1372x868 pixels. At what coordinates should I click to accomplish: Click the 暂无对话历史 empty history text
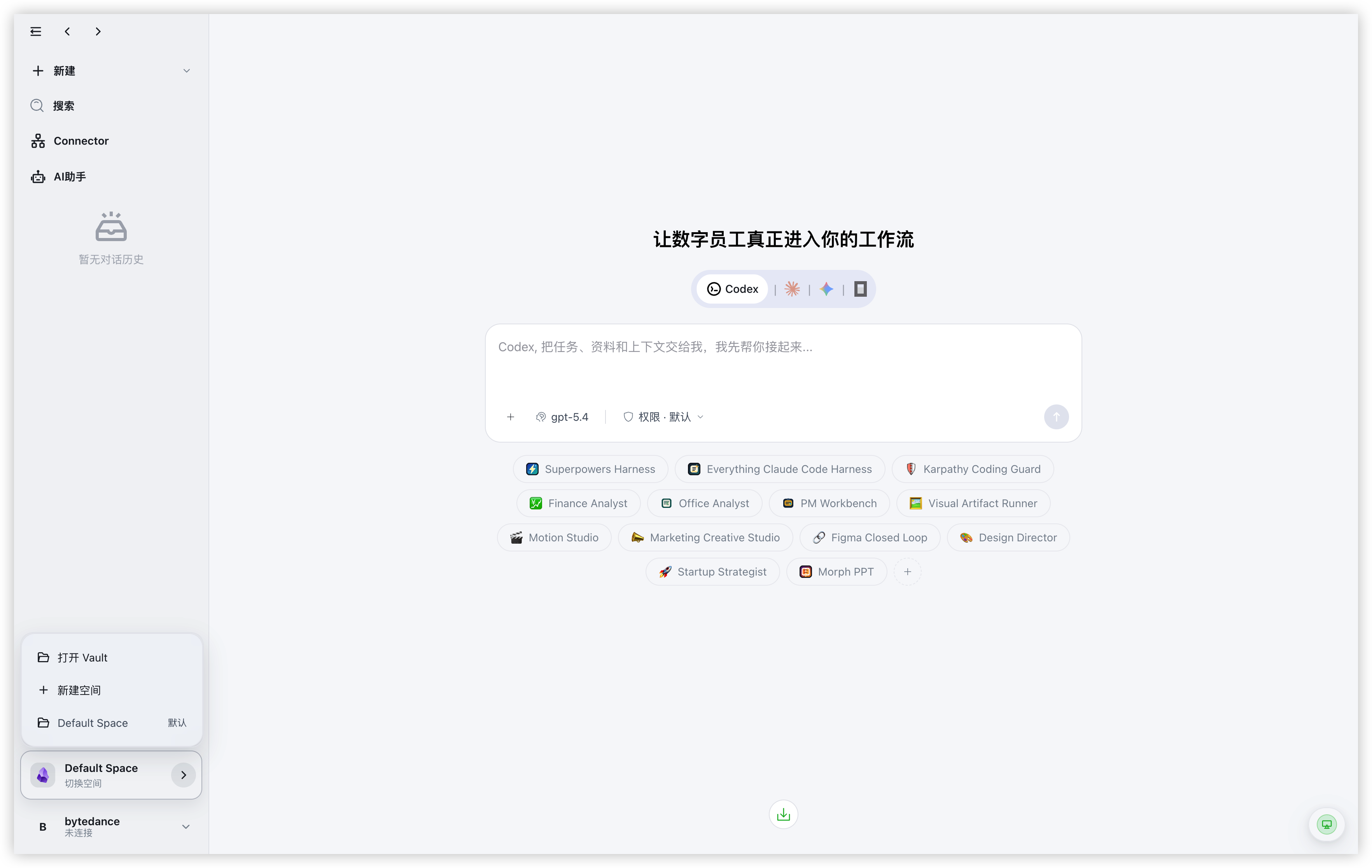[111, 259]
